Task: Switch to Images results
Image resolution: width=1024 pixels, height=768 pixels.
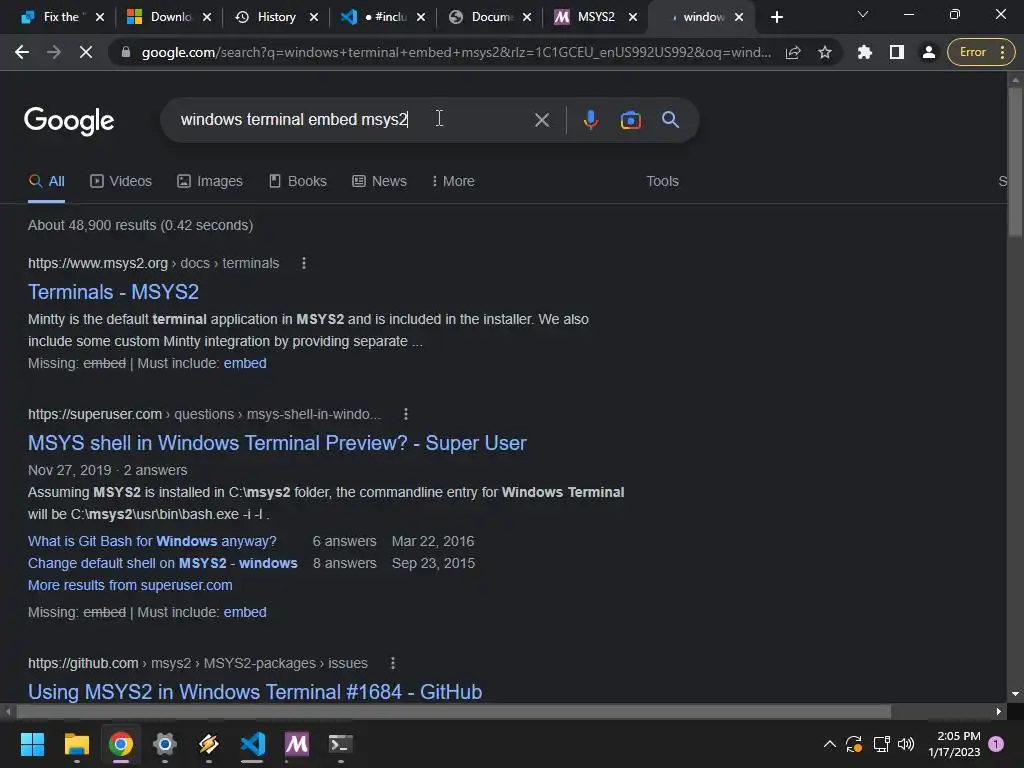Action: [210, 182]
